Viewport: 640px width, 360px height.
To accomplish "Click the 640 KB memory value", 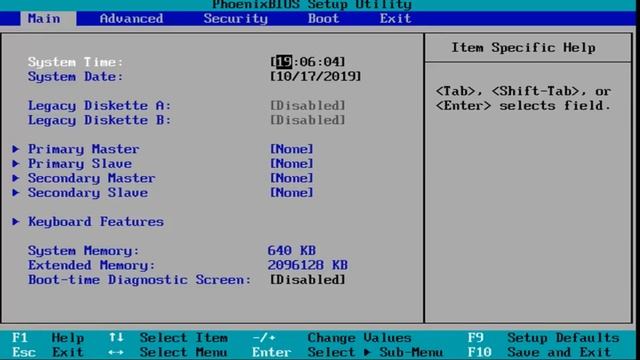I will click(291, 250).
